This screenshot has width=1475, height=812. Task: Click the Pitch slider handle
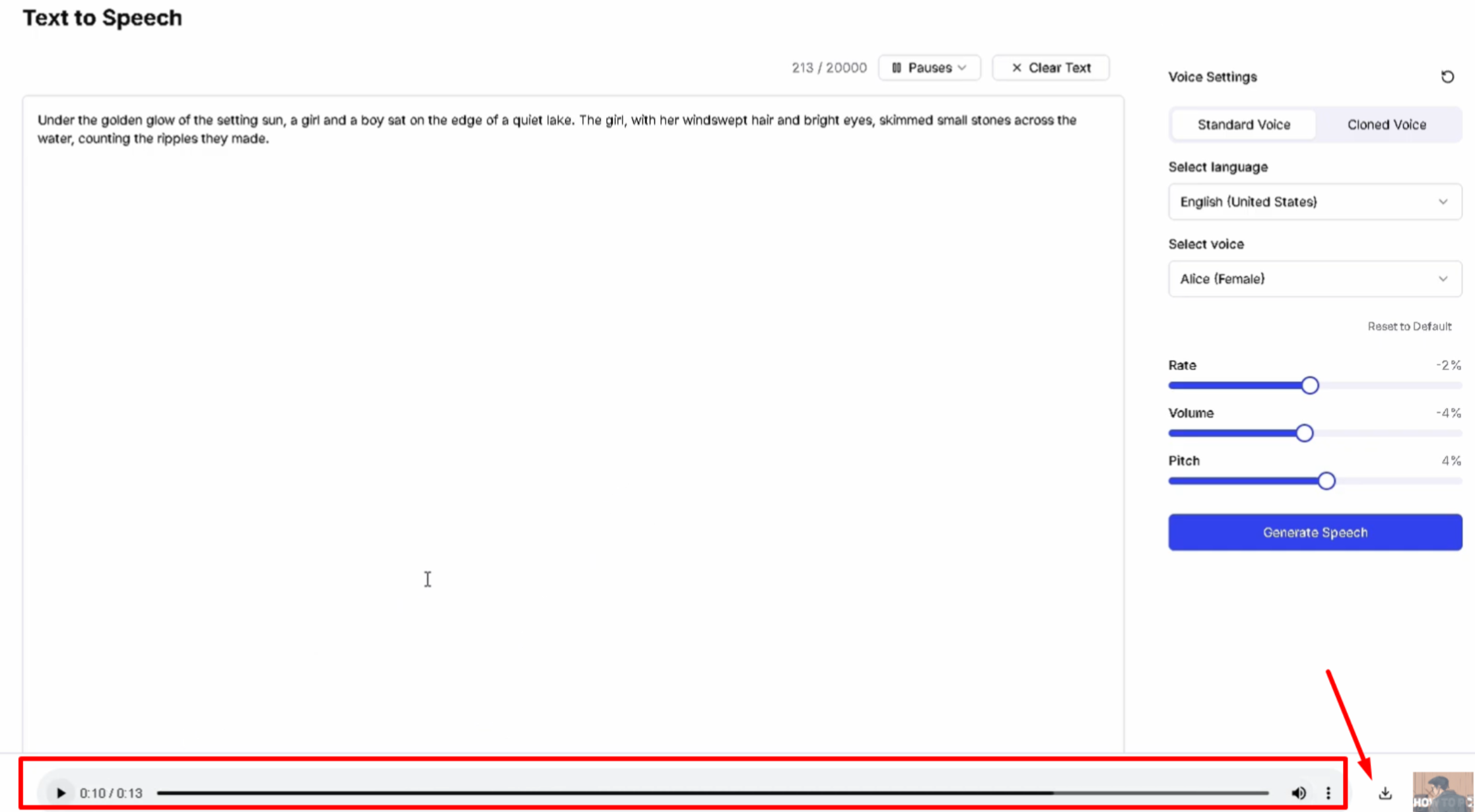[1326, 481]
